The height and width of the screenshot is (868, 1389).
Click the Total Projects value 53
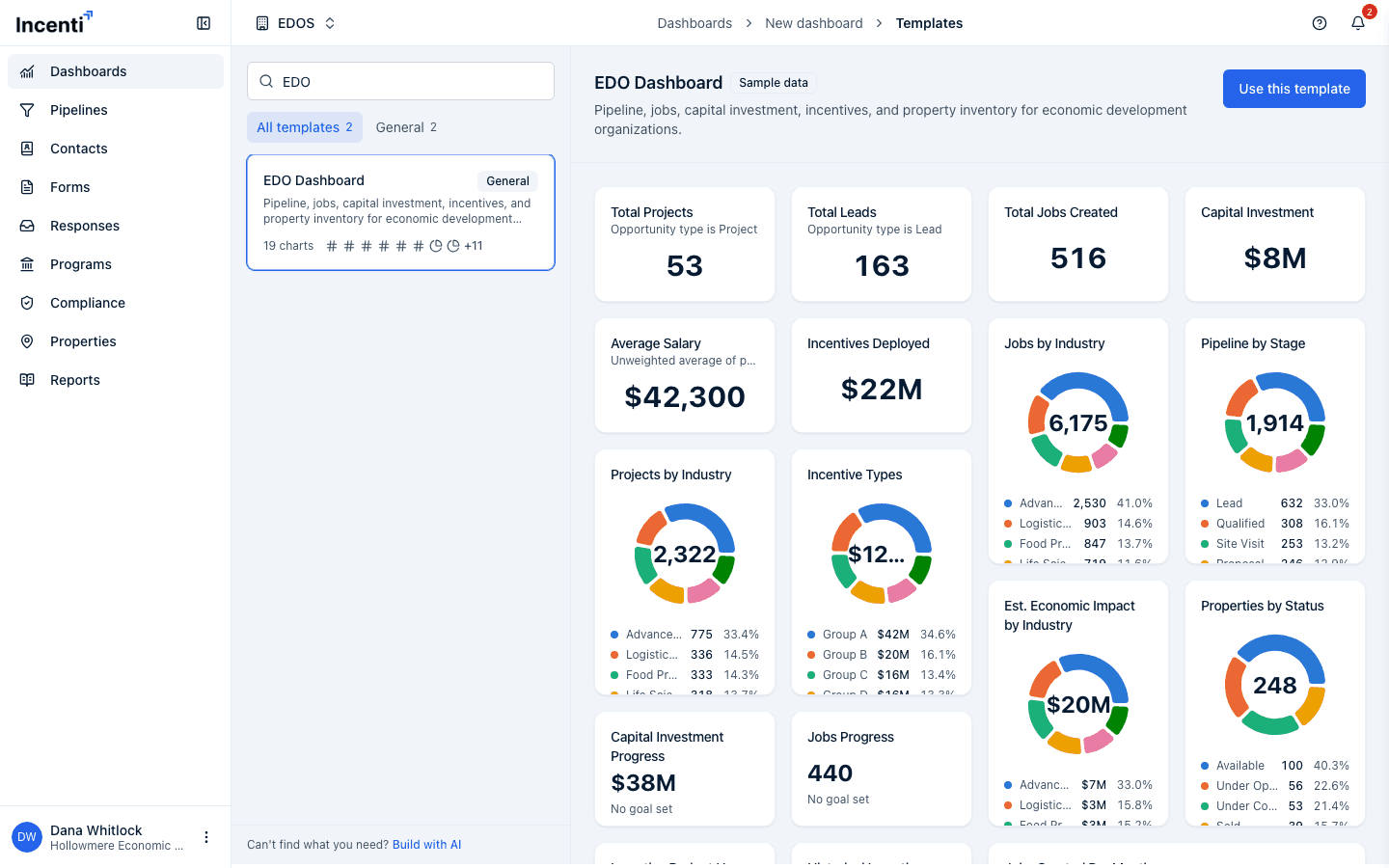point(685,266)
